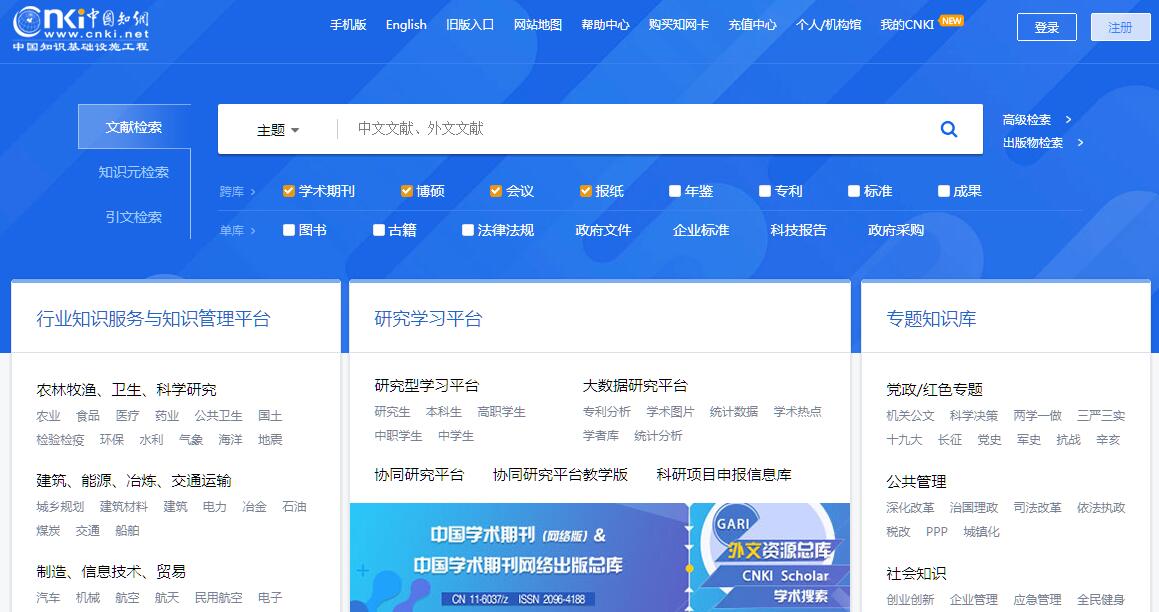Tick the 古籍 checkbox
The width and height of the screenshot is (1159, 612).
(379, 230)
